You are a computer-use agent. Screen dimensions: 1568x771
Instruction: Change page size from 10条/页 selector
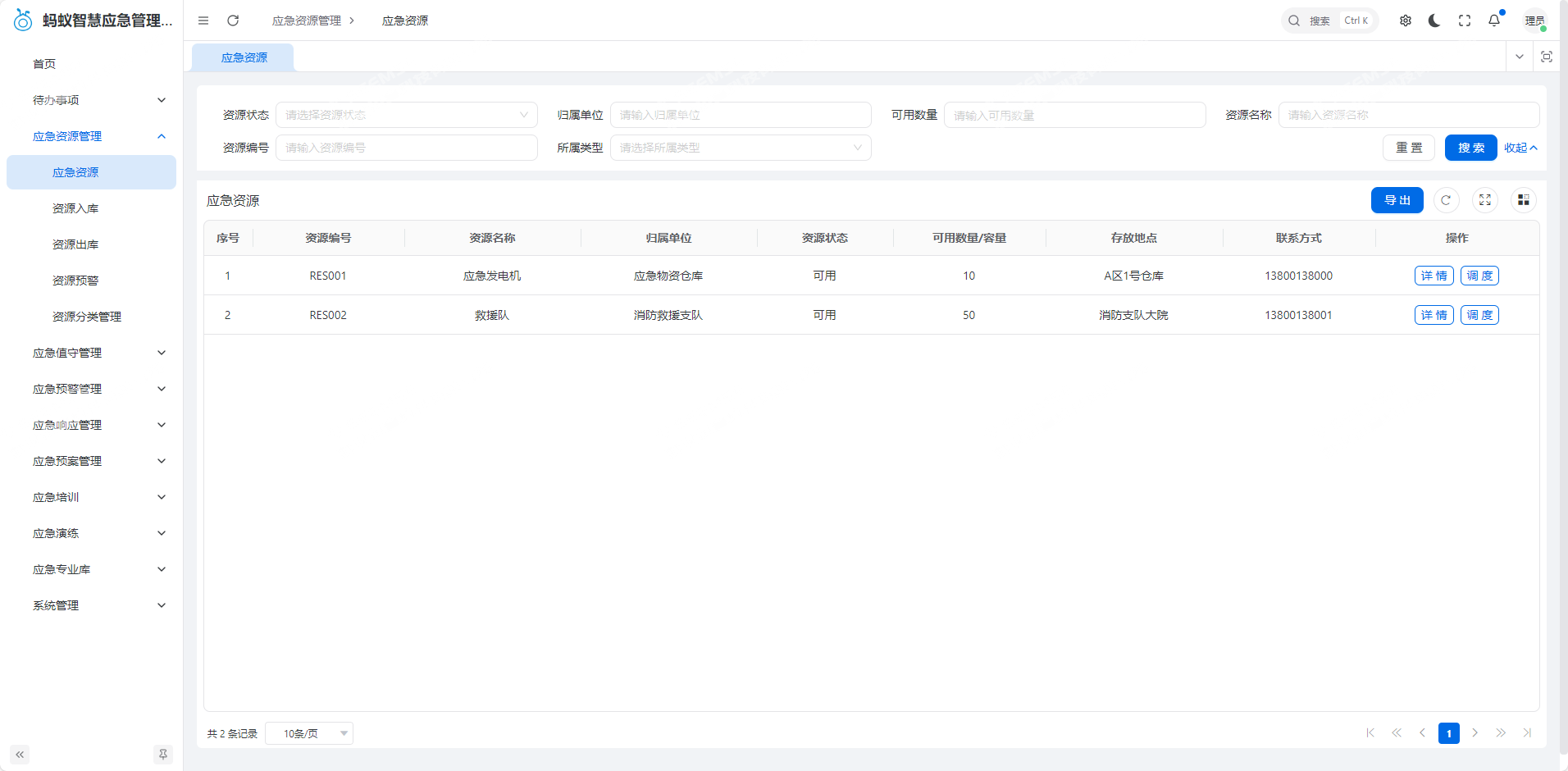(x=309, y=733)
